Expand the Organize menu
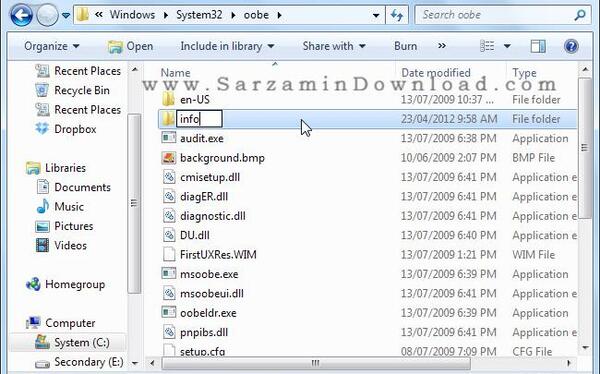 pyautogui.click(x=52, y=46)
